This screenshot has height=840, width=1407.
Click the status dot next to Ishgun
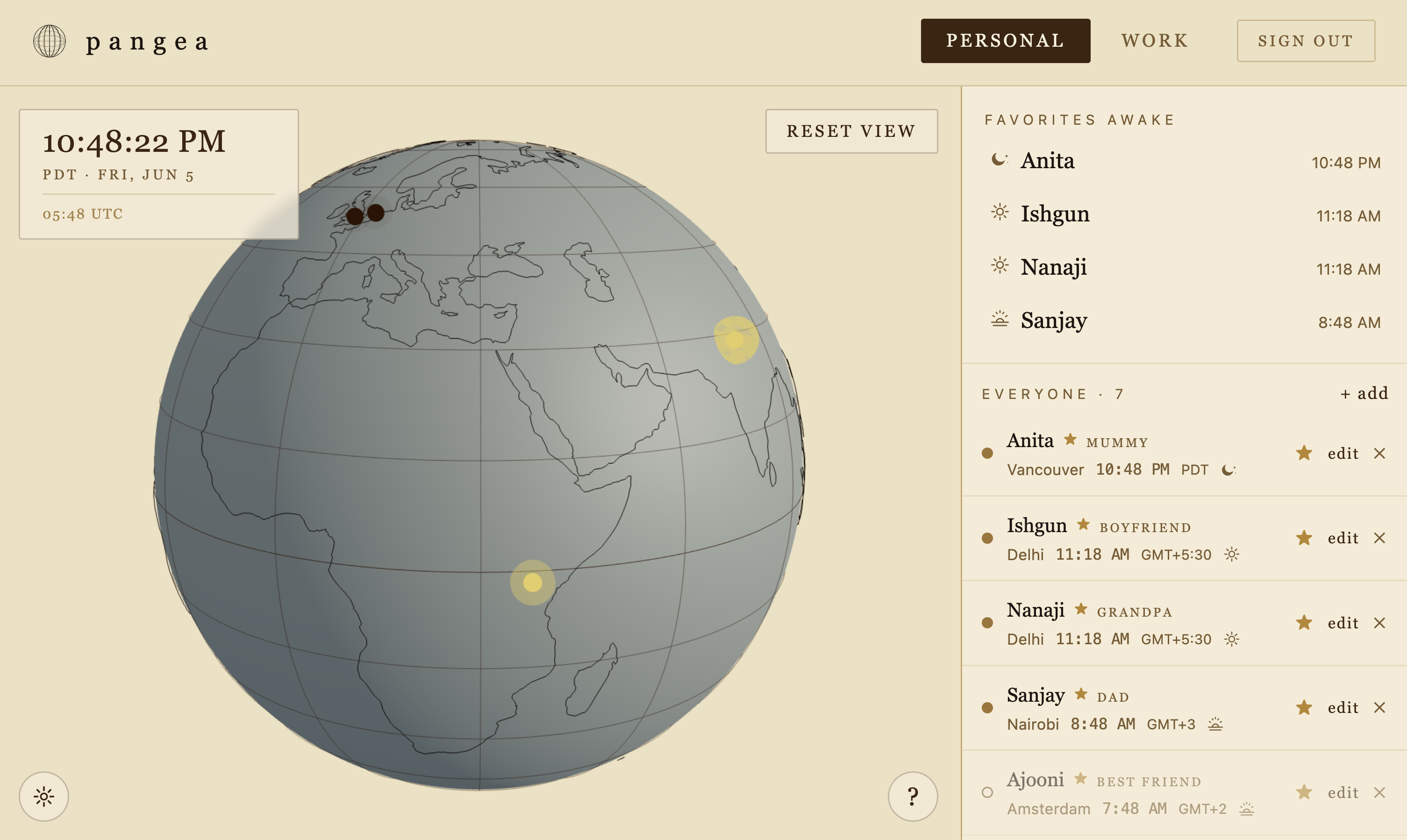[987, 538]
